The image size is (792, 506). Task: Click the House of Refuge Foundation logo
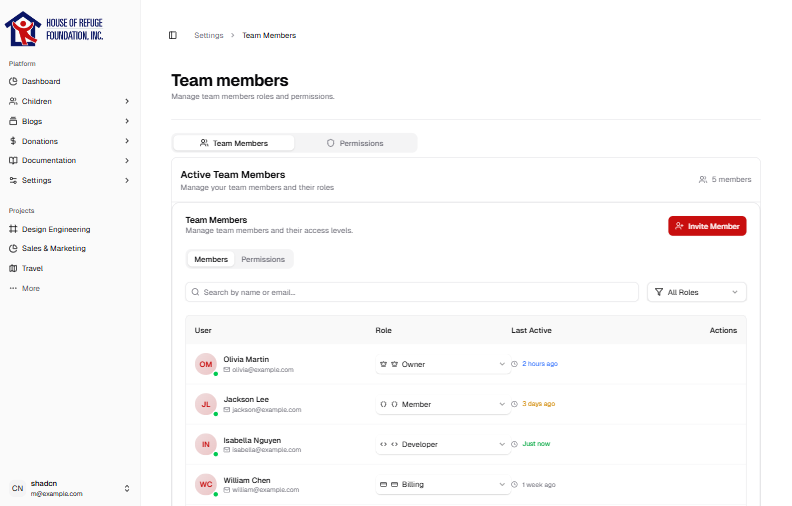pyautogui.click(x=54, y=29)
